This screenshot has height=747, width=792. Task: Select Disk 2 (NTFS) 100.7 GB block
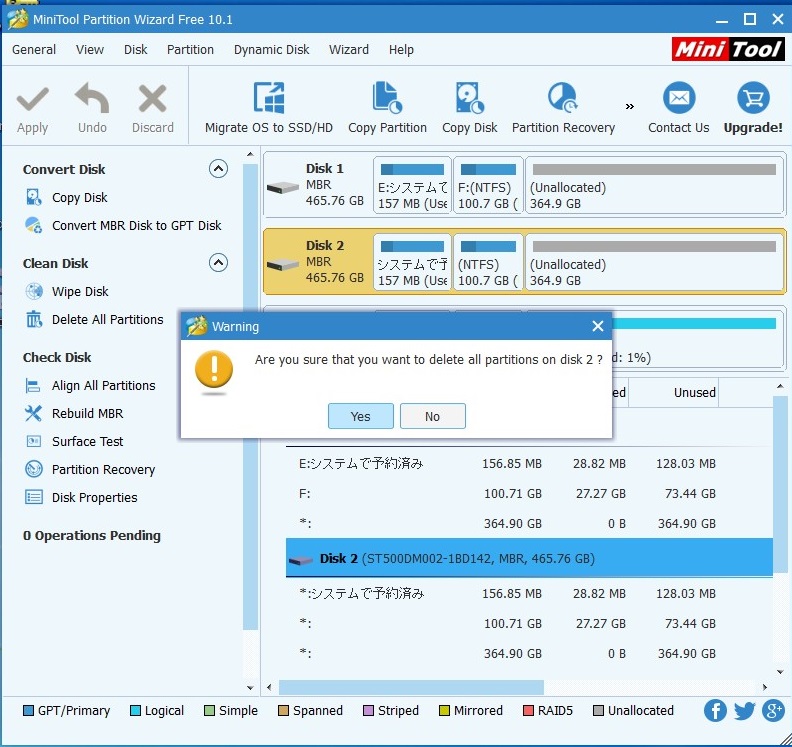(x=488, y=262)
